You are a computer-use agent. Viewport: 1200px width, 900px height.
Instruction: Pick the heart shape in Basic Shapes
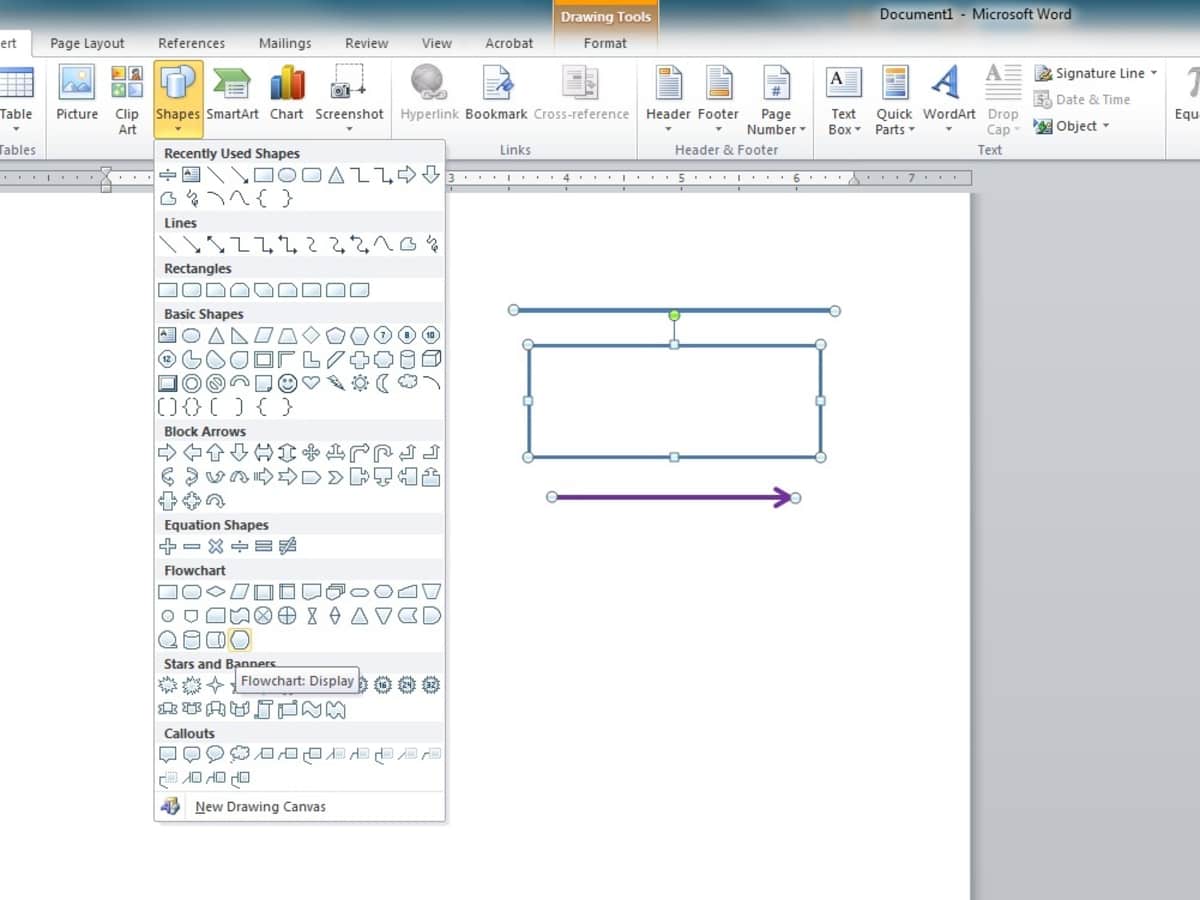(x=311, y=383)
